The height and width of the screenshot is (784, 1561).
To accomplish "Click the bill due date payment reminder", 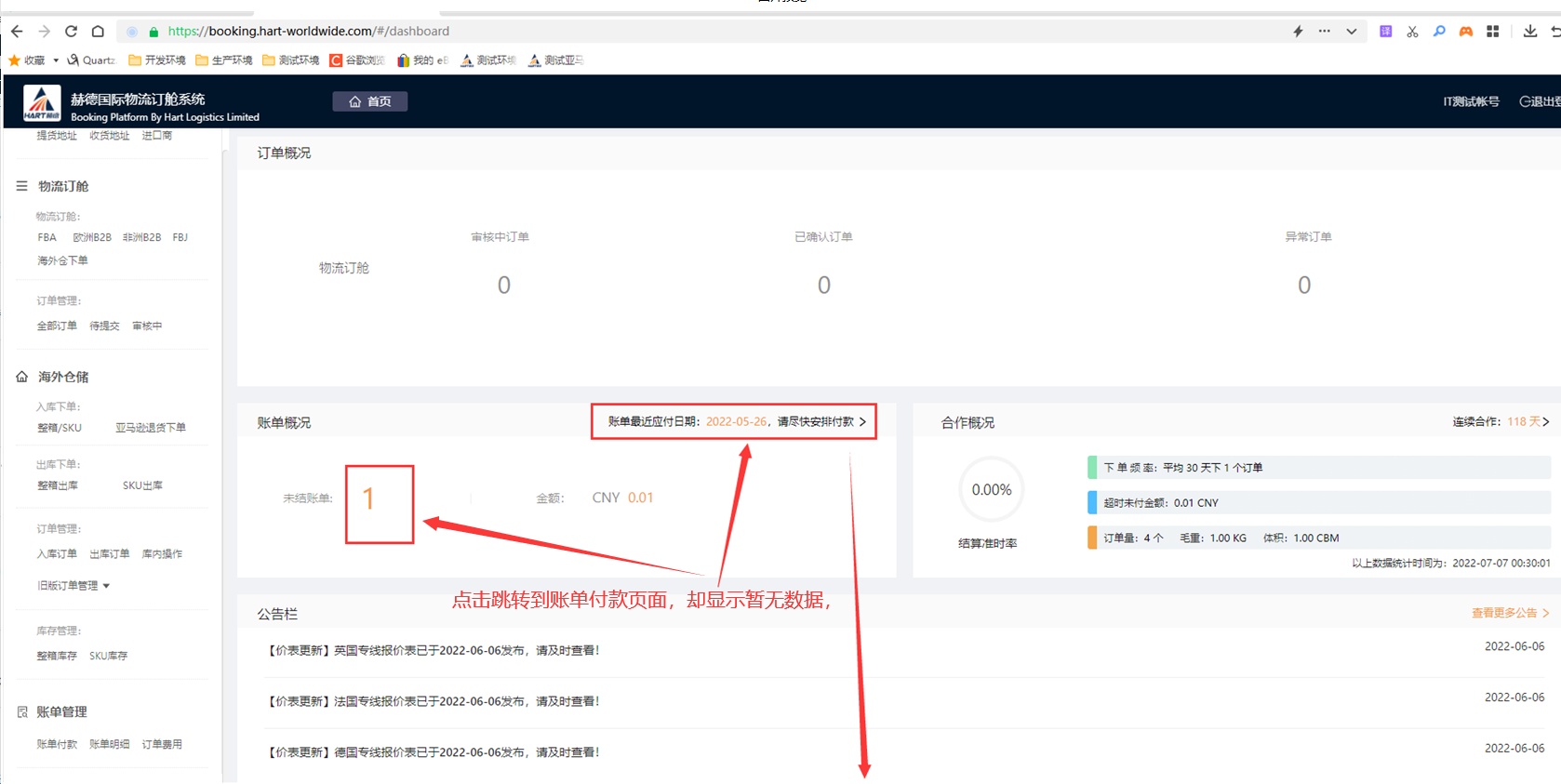I will [734, 421].
